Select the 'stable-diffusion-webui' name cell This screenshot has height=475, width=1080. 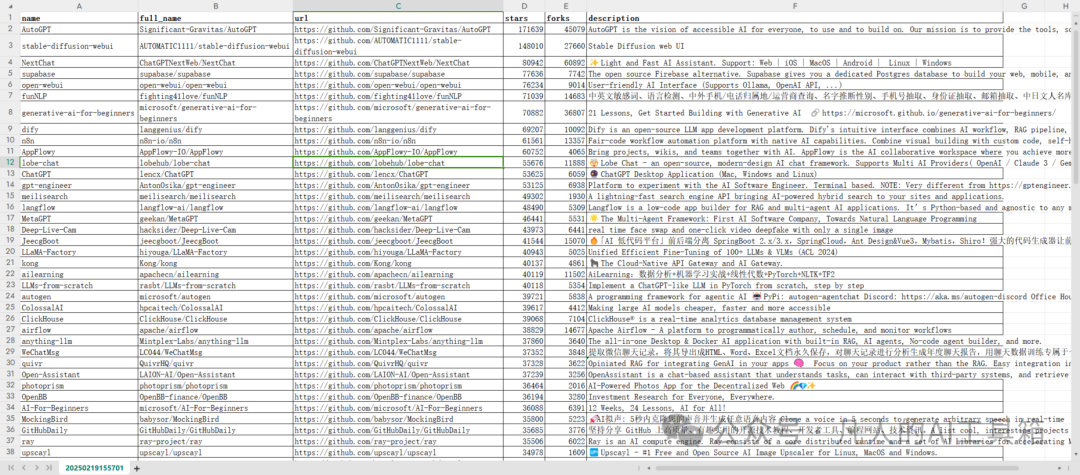click(79, 46)
